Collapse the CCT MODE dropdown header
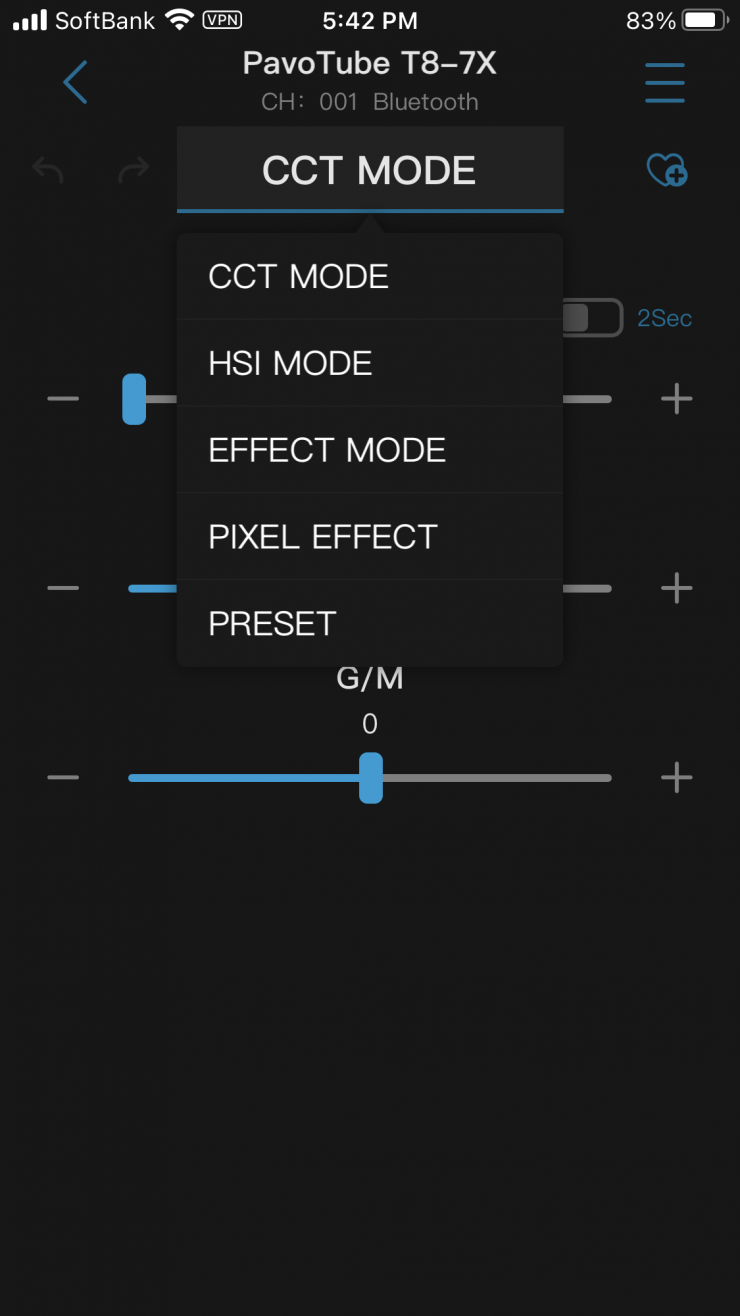Screen dimensions: 740x1316 (370, 170)
